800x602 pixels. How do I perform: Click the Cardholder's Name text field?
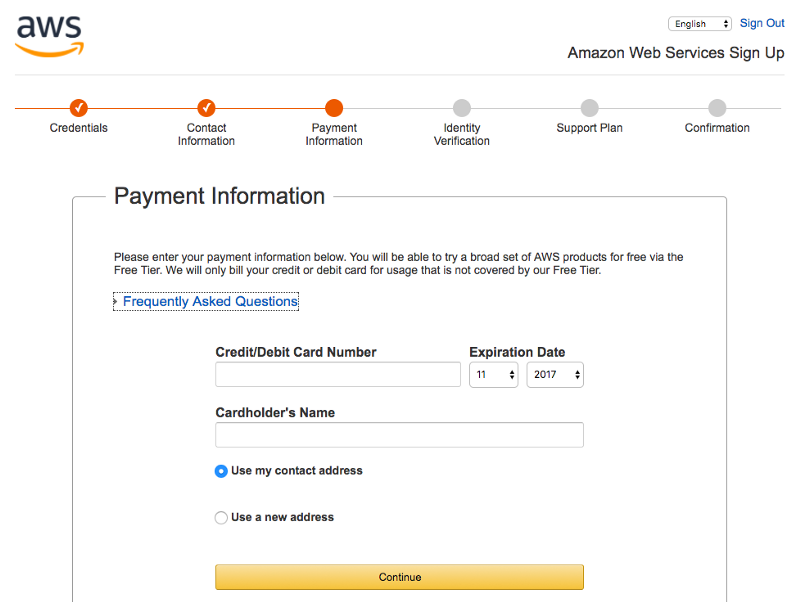(x=399, y=435)
